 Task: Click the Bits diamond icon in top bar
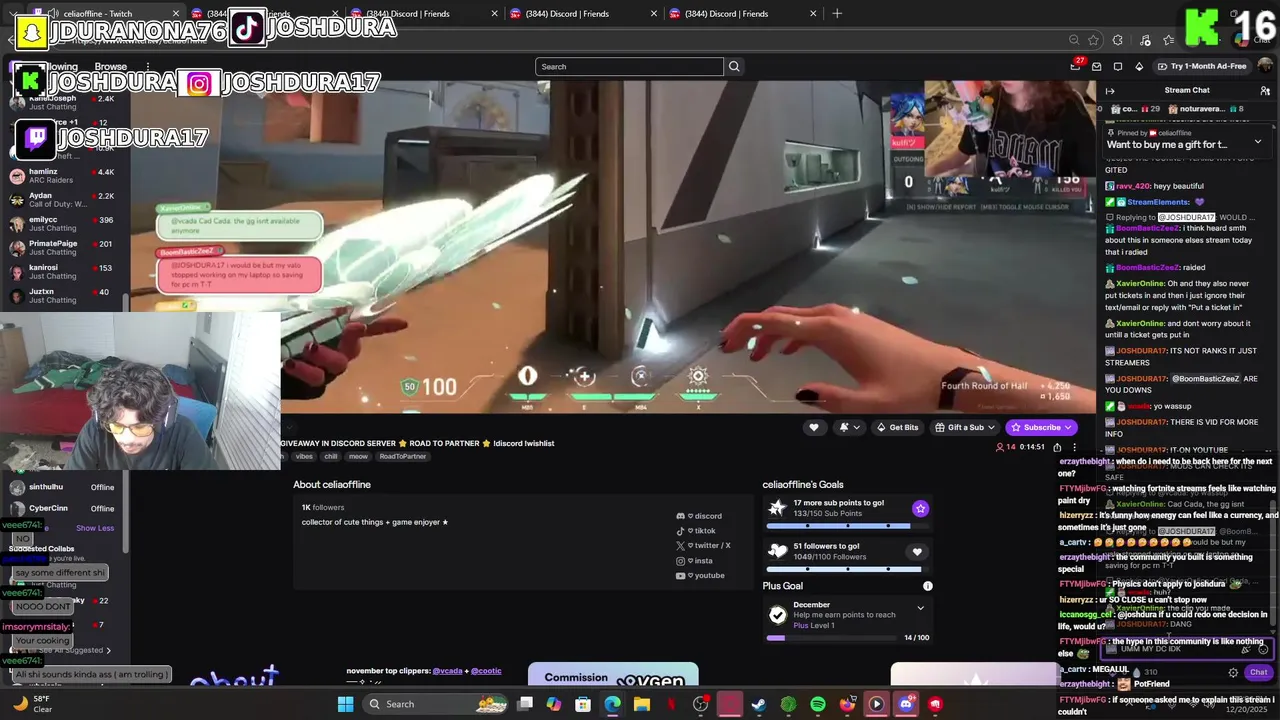[x=1139, y=66]
